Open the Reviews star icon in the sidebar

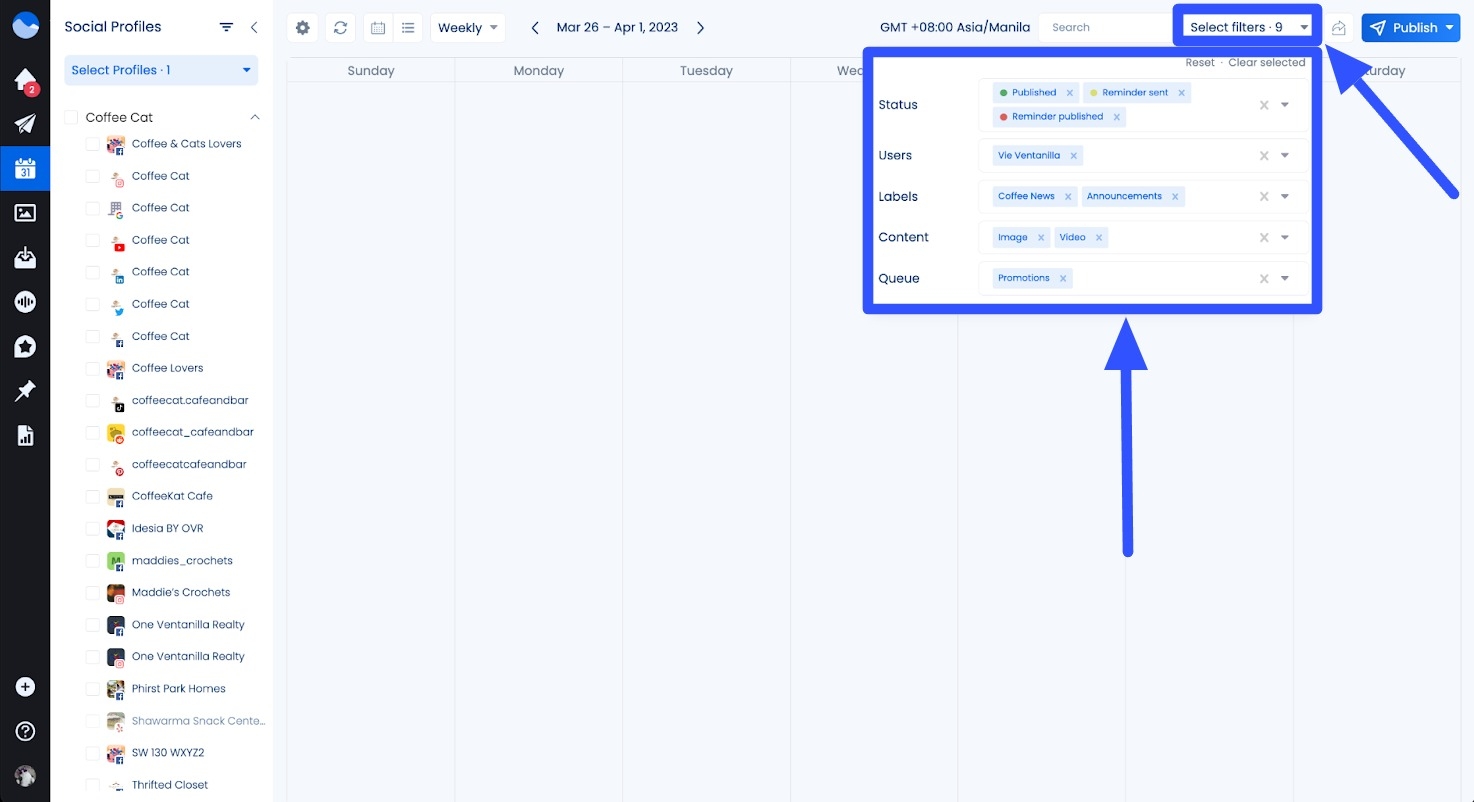coord(25,346)
